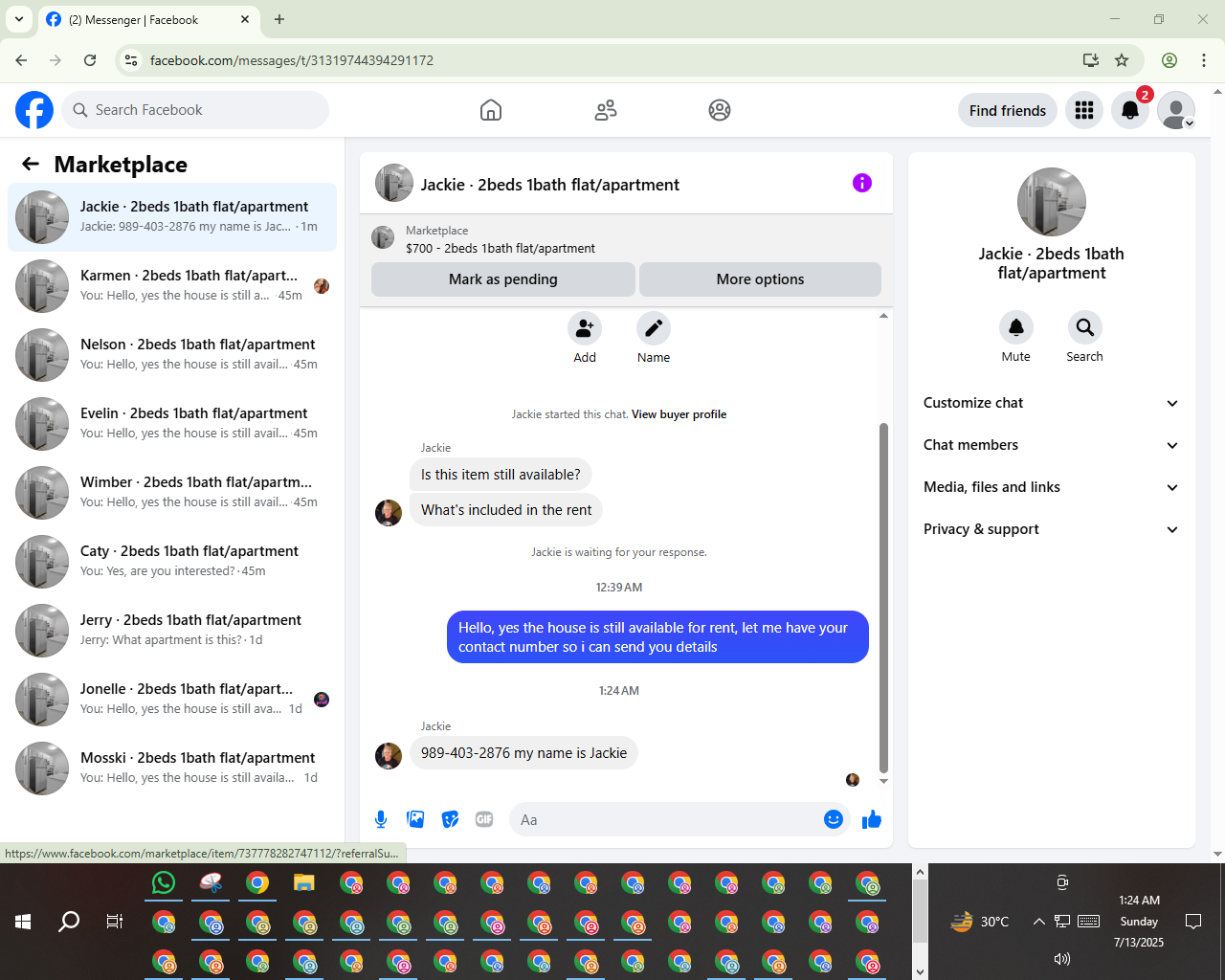Screen dimensions: 1225x980
Task: Expand Chat members section
Action: click(x=1052, y=445)
